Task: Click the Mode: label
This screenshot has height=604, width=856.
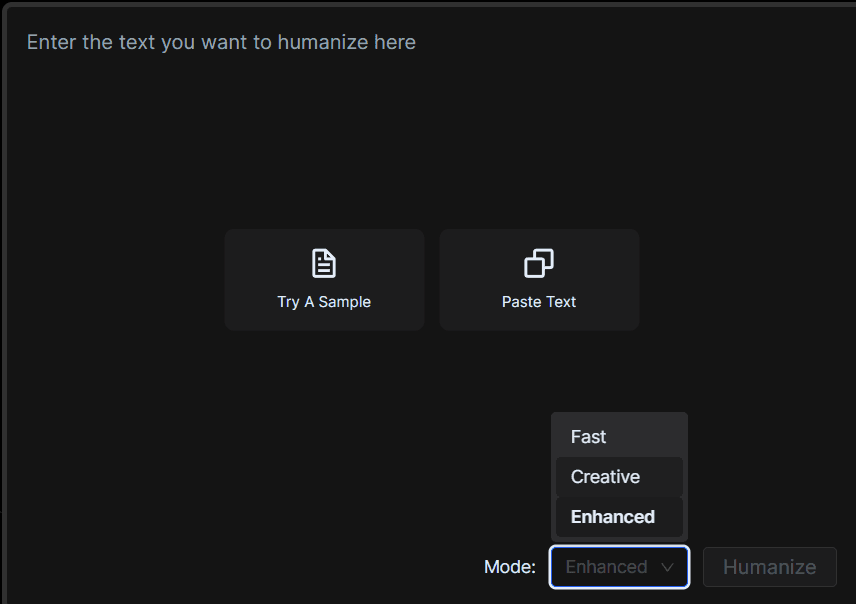Action: point(510,567)
